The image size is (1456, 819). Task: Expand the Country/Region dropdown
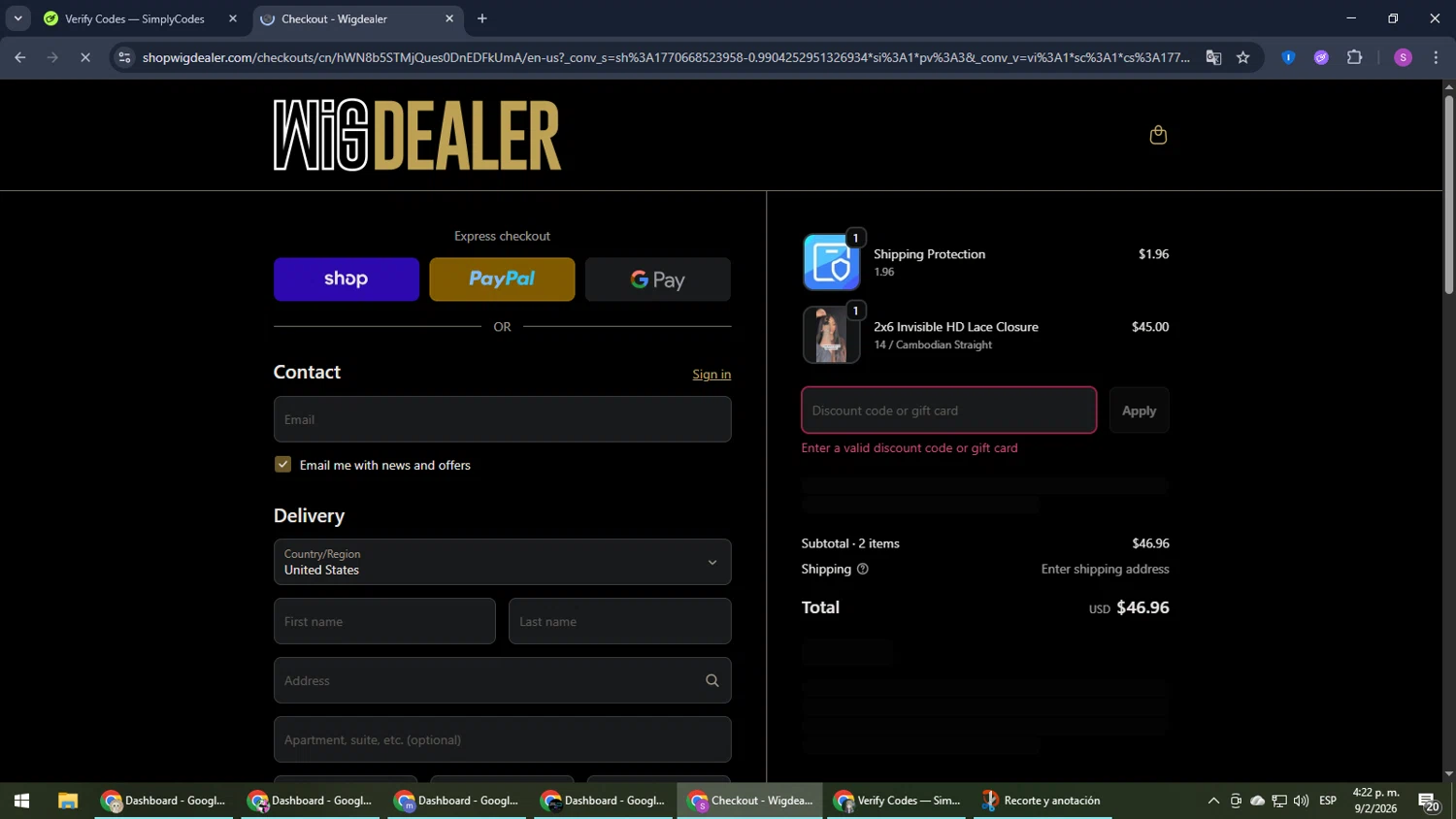coord(502,562)
